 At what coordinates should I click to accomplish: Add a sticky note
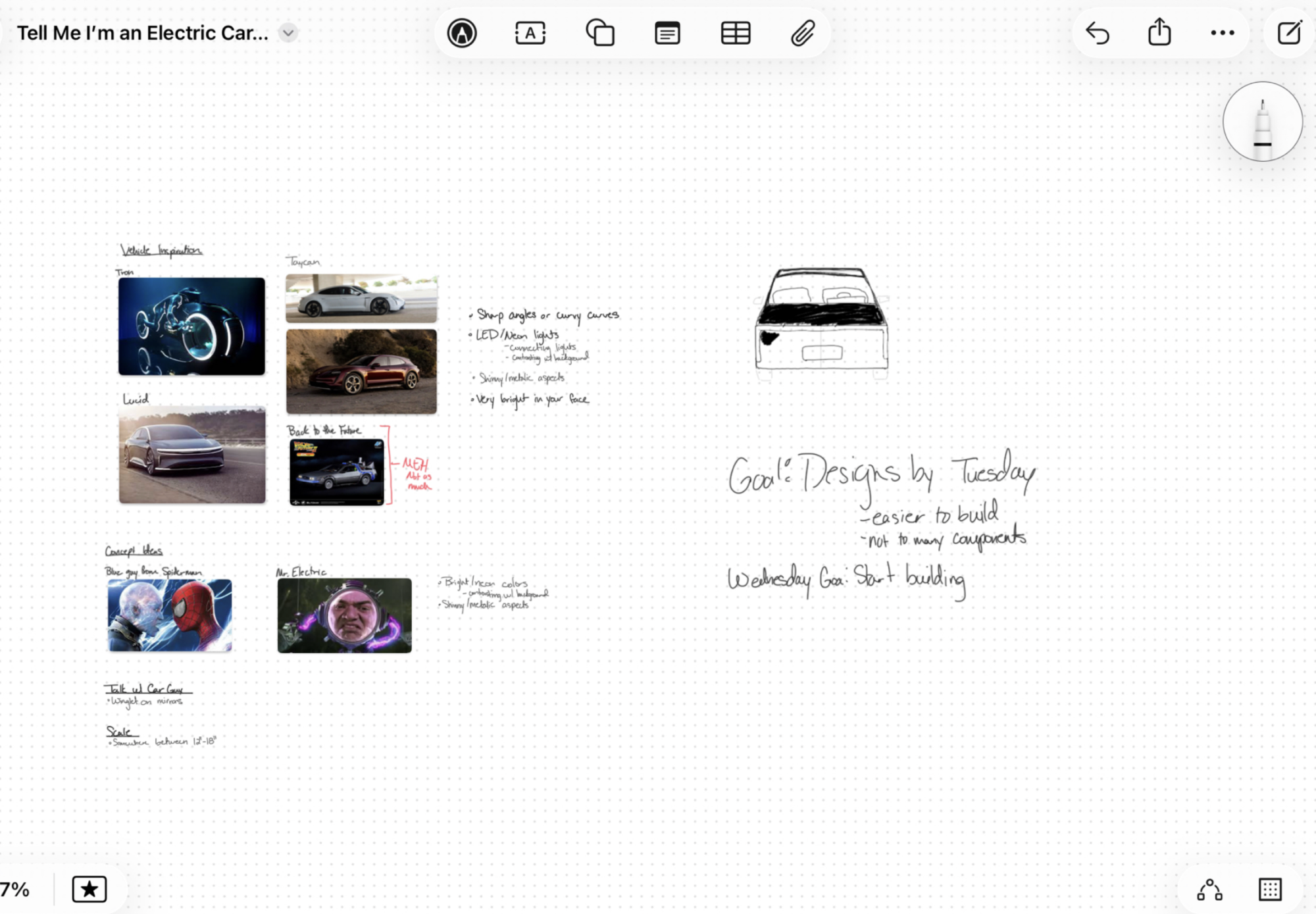tap(667, 33)
